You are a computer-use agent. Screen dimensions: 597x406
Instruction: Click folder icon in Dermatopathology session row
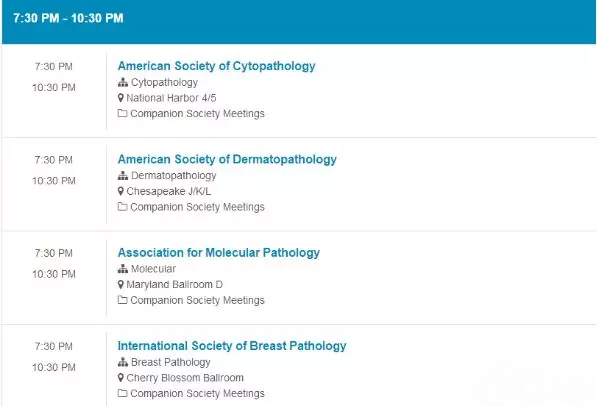point(122,206)
